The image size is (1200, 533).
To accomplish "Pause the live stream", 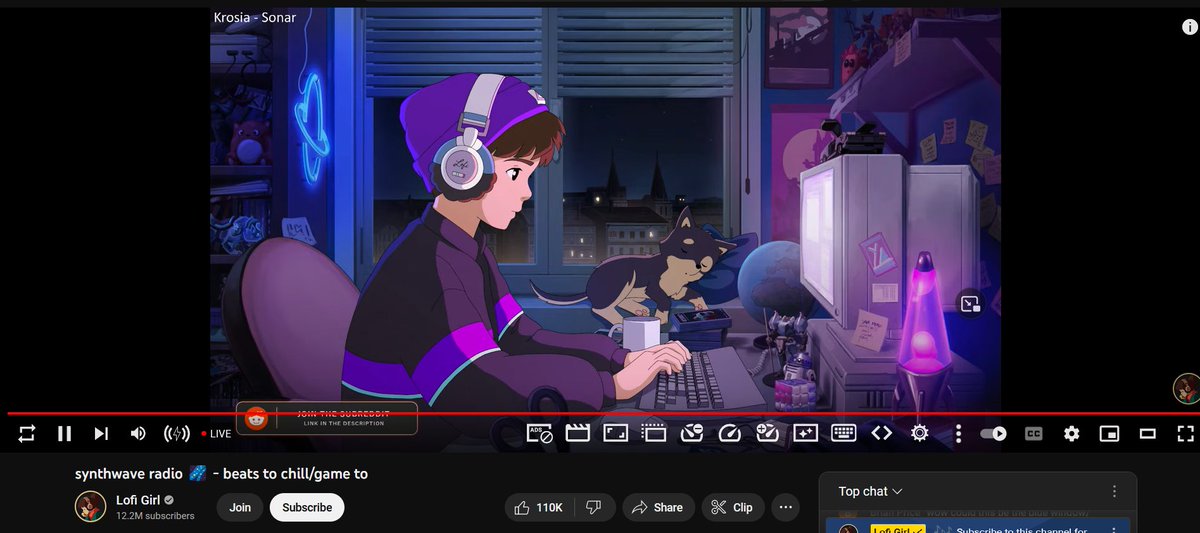I will [x=64, y=433].
